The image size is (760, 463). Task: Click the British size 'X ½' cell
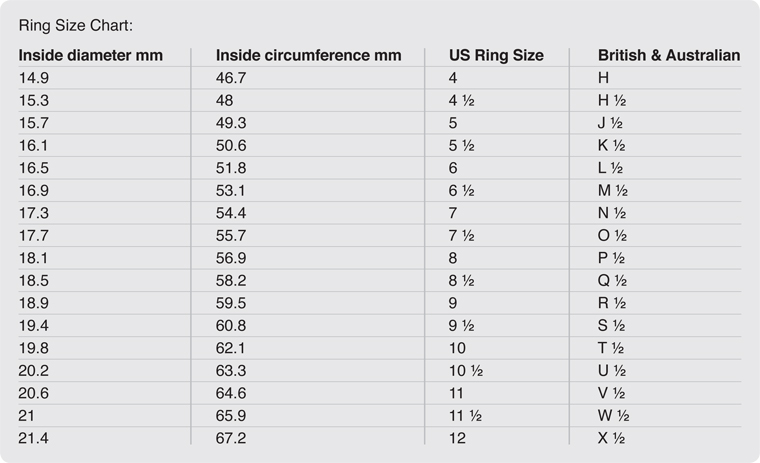[x=611, y=437]
